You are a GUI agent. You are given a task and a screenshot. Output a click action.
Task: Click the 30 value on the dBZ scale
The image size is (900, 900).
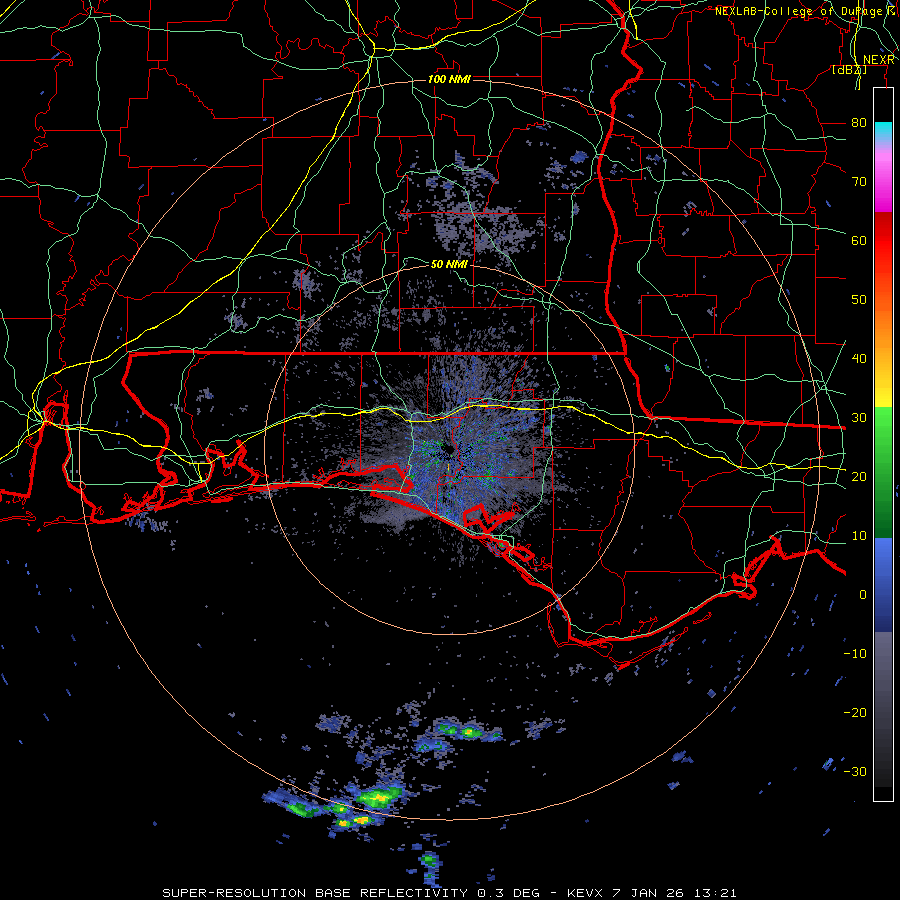pos(859,417)
